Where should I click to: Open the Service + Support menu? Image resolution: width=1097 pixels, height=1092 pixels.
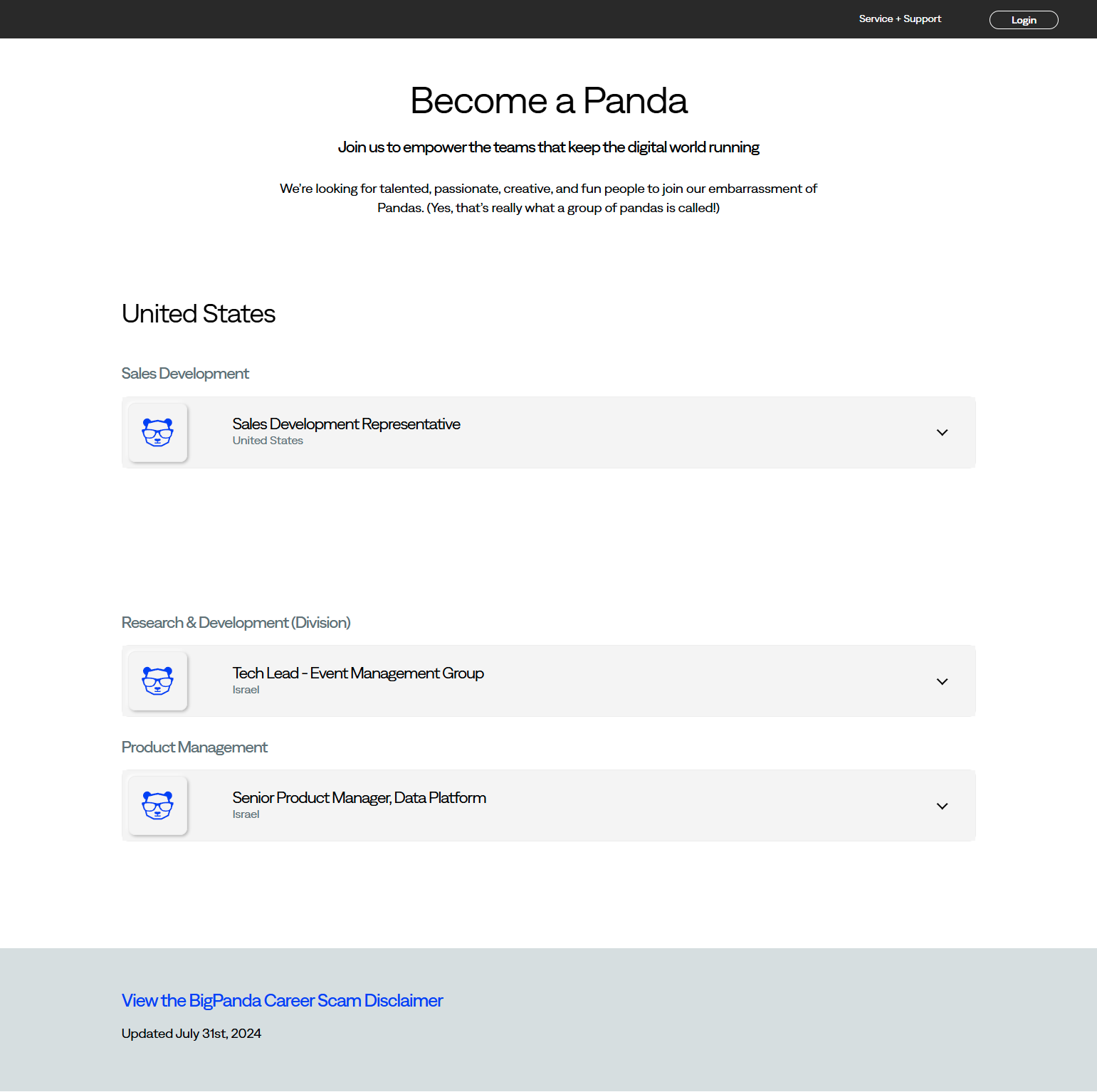pyautogui.click(x=899, y=19)
